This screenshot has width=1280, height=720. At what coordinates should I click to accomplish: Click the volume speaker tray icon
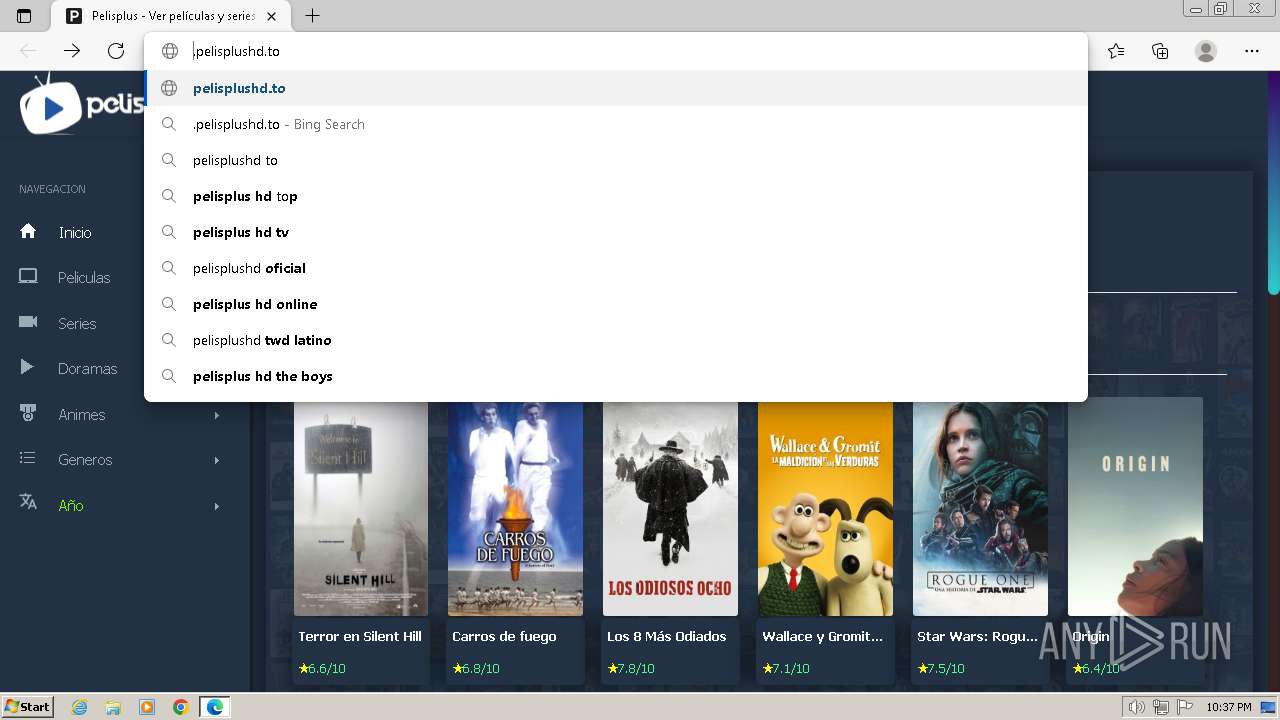point(1137,707)
